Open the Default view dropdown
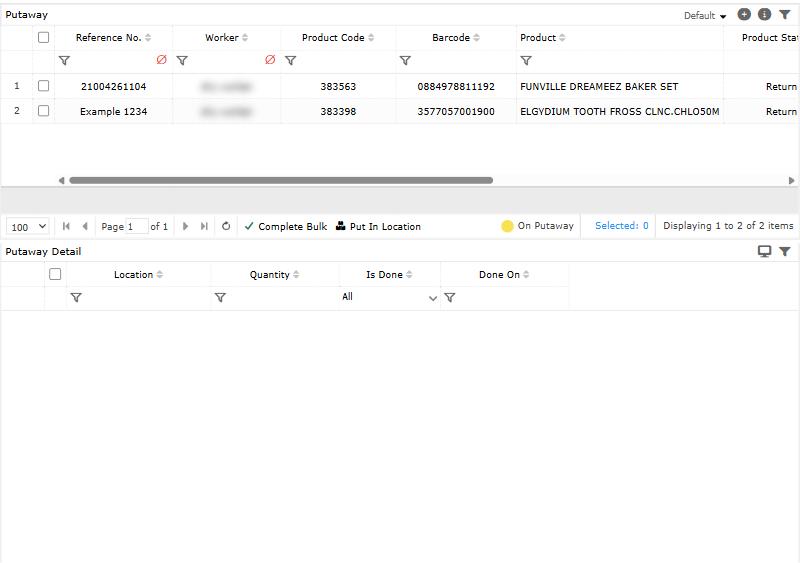Viewport: 800px width, 563px height. 705,16
